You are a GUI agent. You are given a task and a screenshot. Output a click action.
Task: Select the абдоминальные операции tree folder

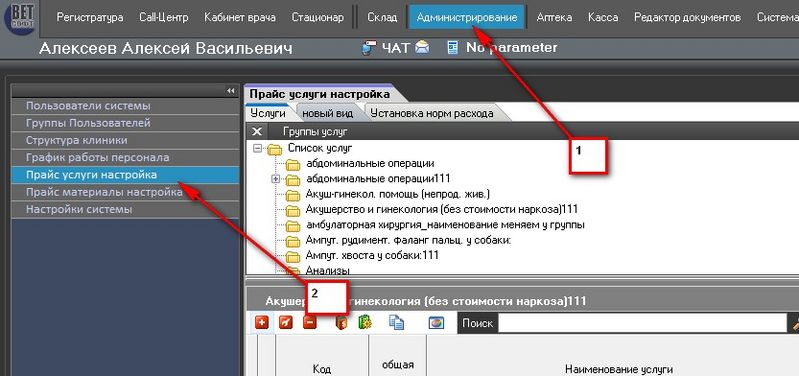[370, 164]
